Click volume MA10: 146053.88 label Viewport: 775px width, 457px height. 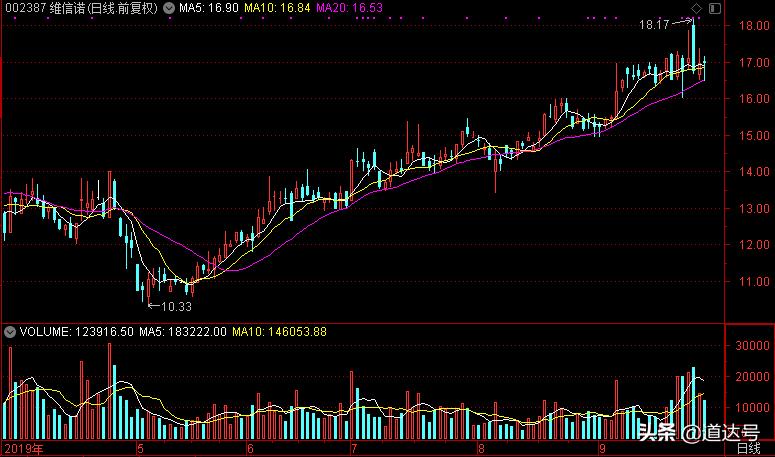[x=279, y=332]
